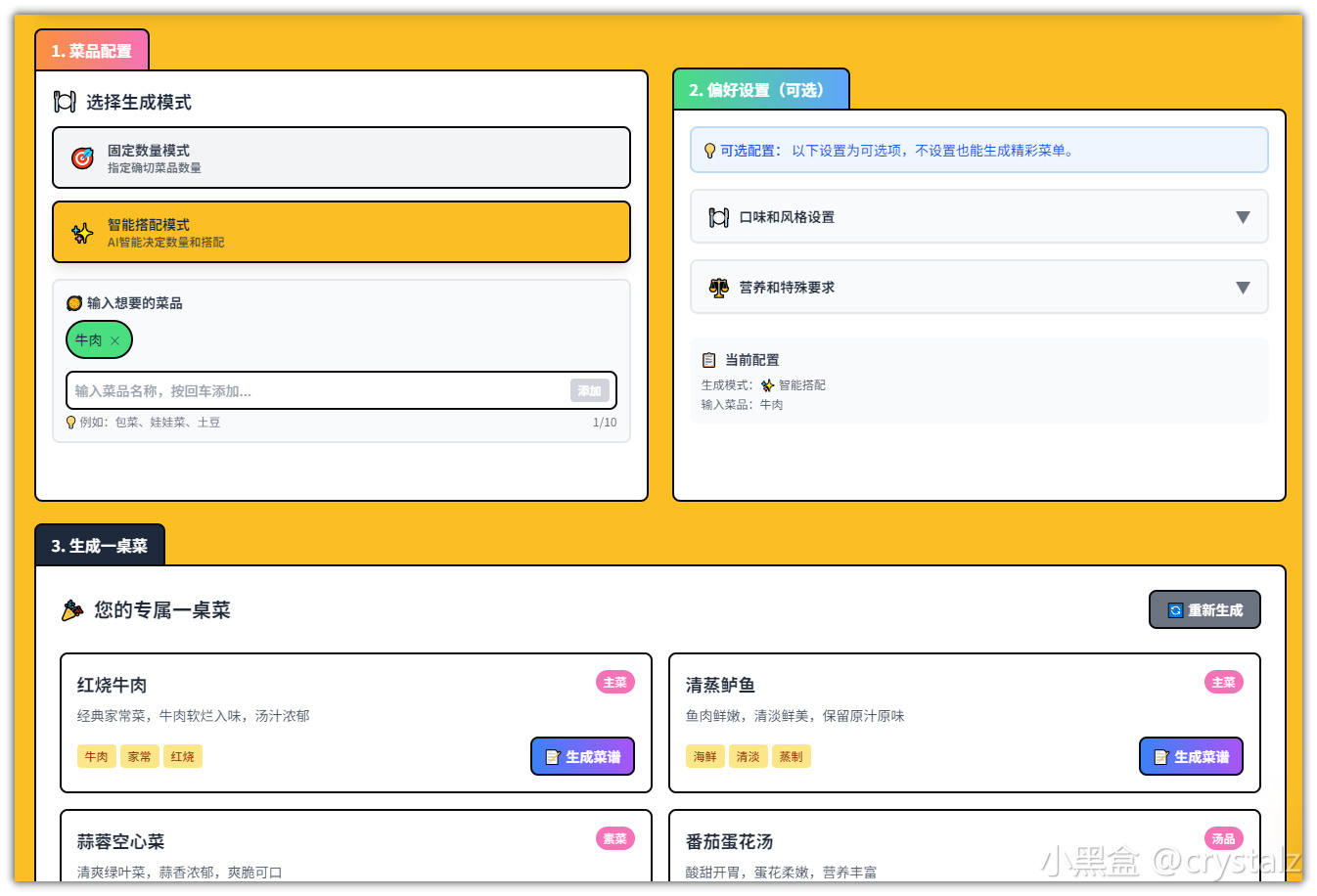1317x896 pixels.
Task: Click the party icon beside 您的专属一桌菜
Action: click(72, 610)
